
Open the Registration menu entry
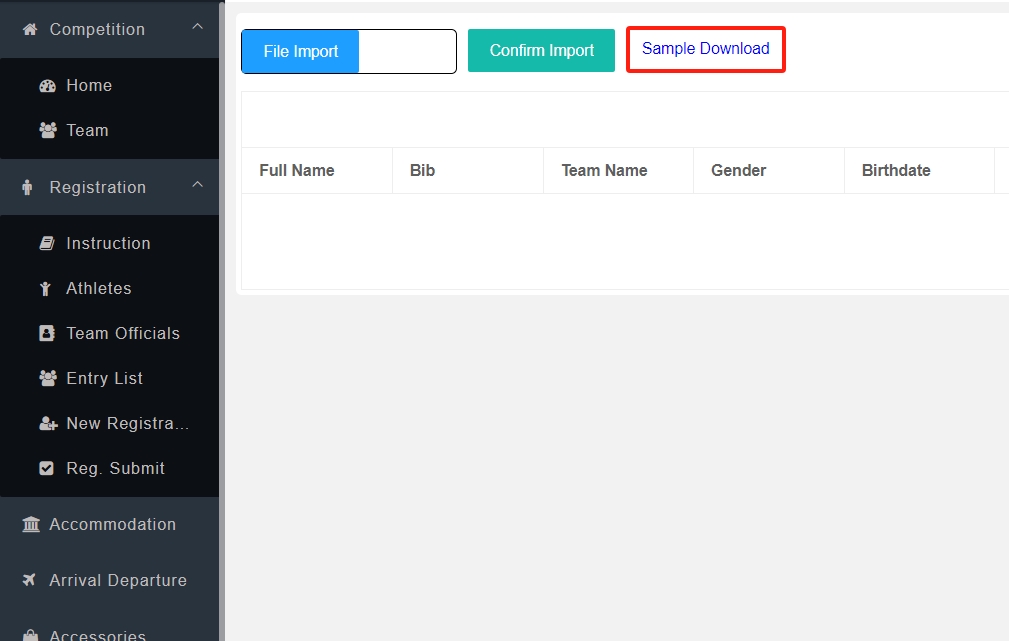pos(99,187)
